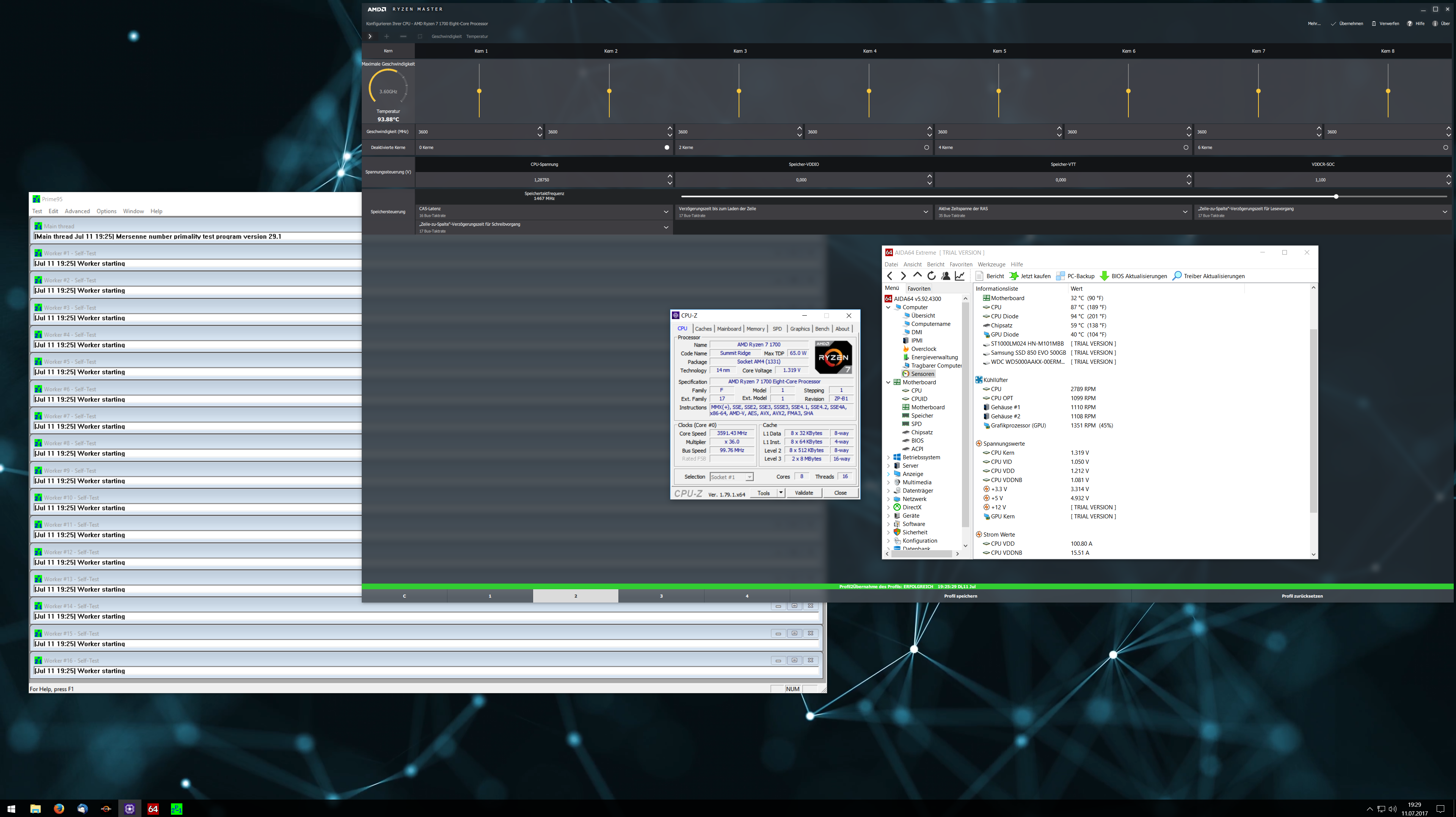Open Treiber Aktualisierungen magnifier icon
Screen dimensions: 1456x817
1177,276
